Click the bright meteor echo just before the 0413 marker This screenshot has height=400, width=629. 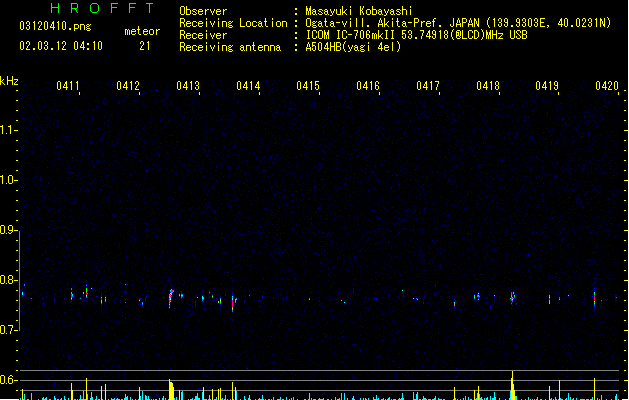click(x=171, y=298)
